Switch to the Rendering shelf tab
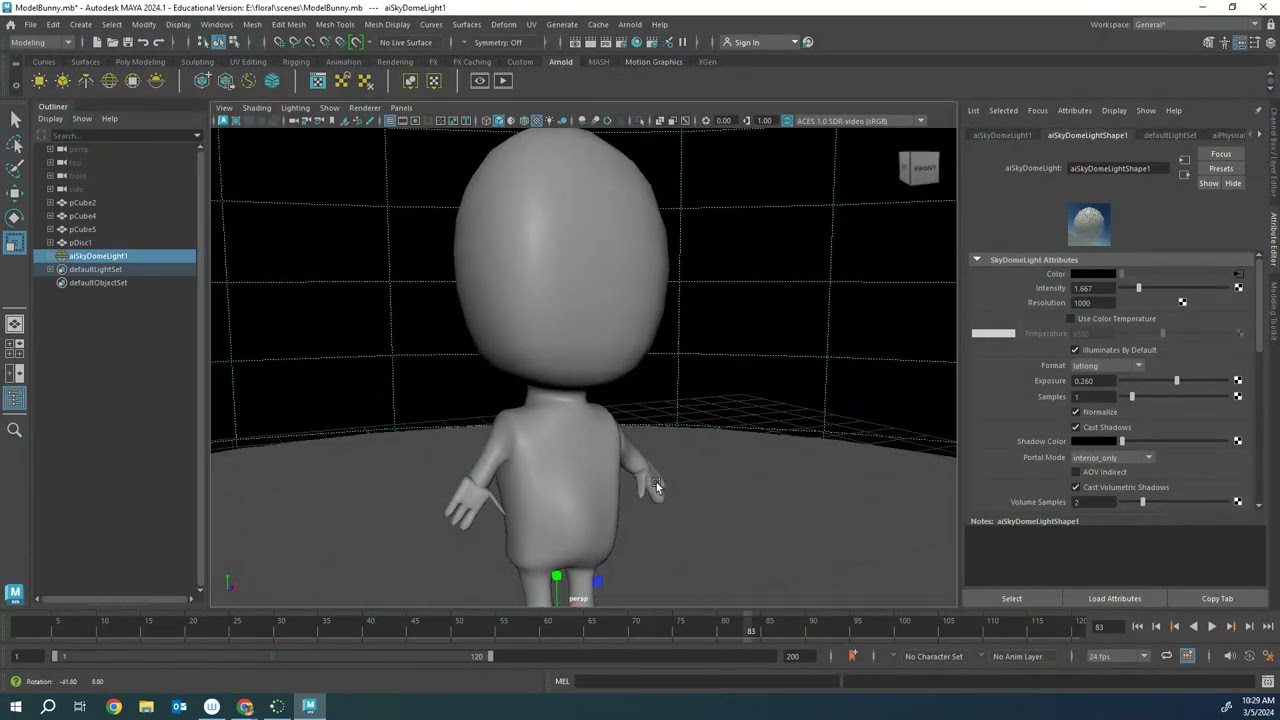 [x=395, y=62]
